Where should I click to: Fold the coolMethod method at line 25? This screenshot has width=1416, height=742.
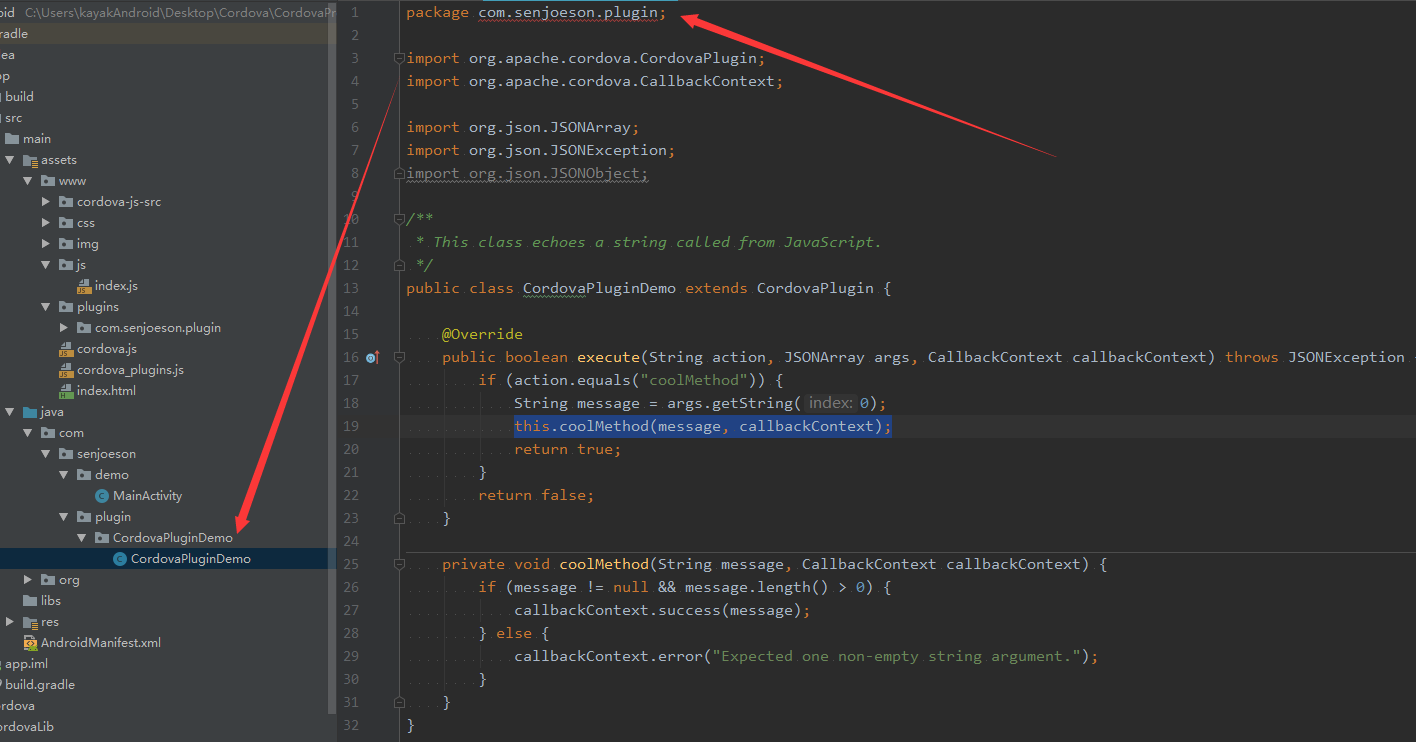[x=399, y=564]
